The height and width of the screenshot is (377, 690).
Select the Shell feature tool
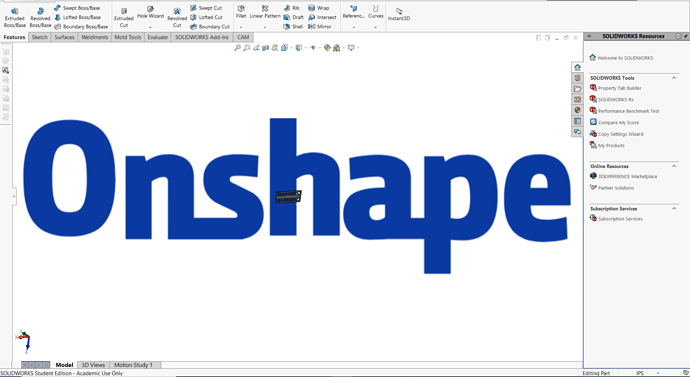[293, 27]
